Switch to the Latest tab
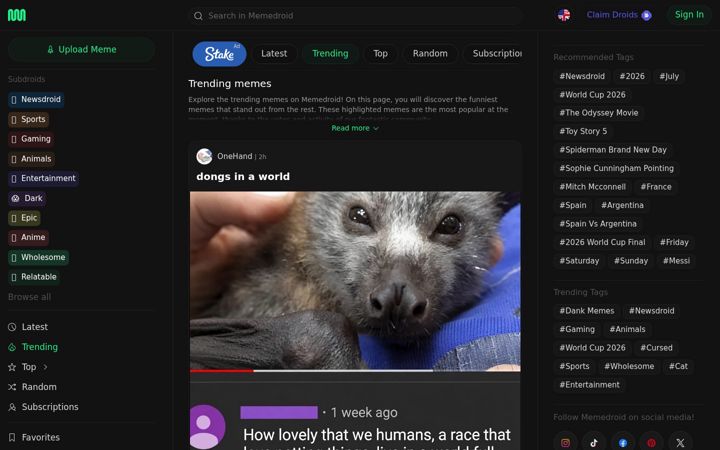This screenshot has width=720, height=450. [274, 54]
